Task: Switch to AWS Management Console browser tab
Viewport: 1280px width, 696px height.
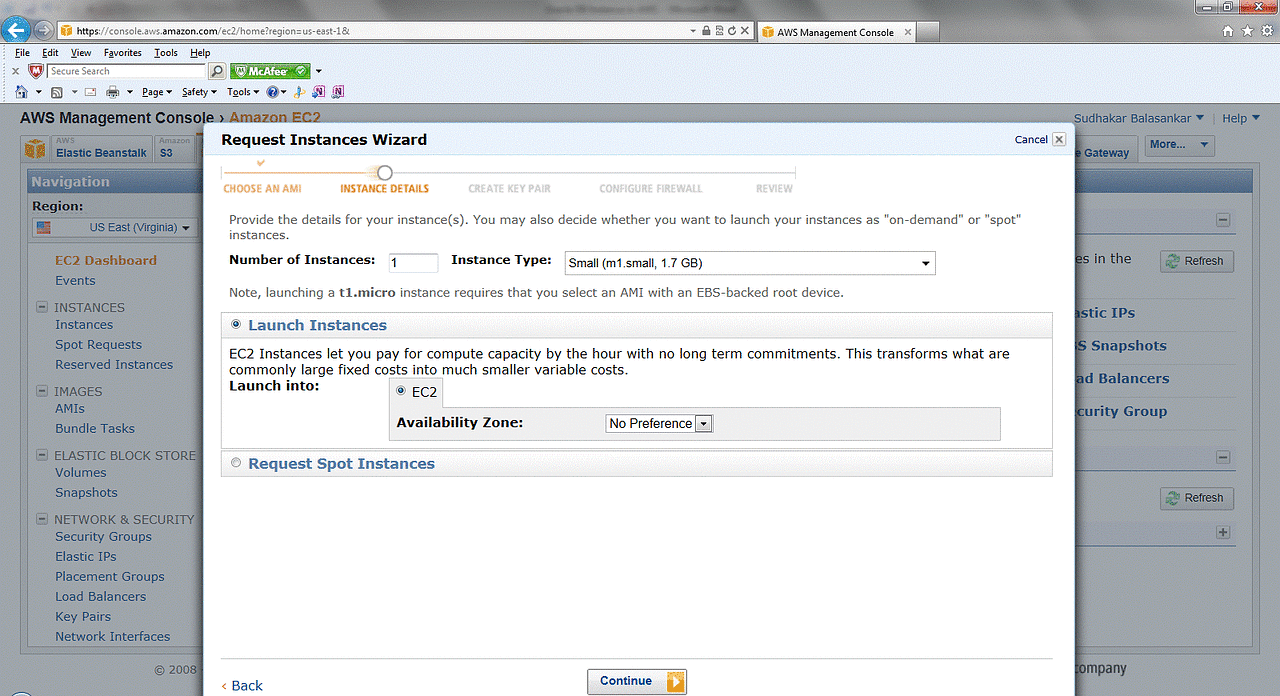Action: pos(835,32)
